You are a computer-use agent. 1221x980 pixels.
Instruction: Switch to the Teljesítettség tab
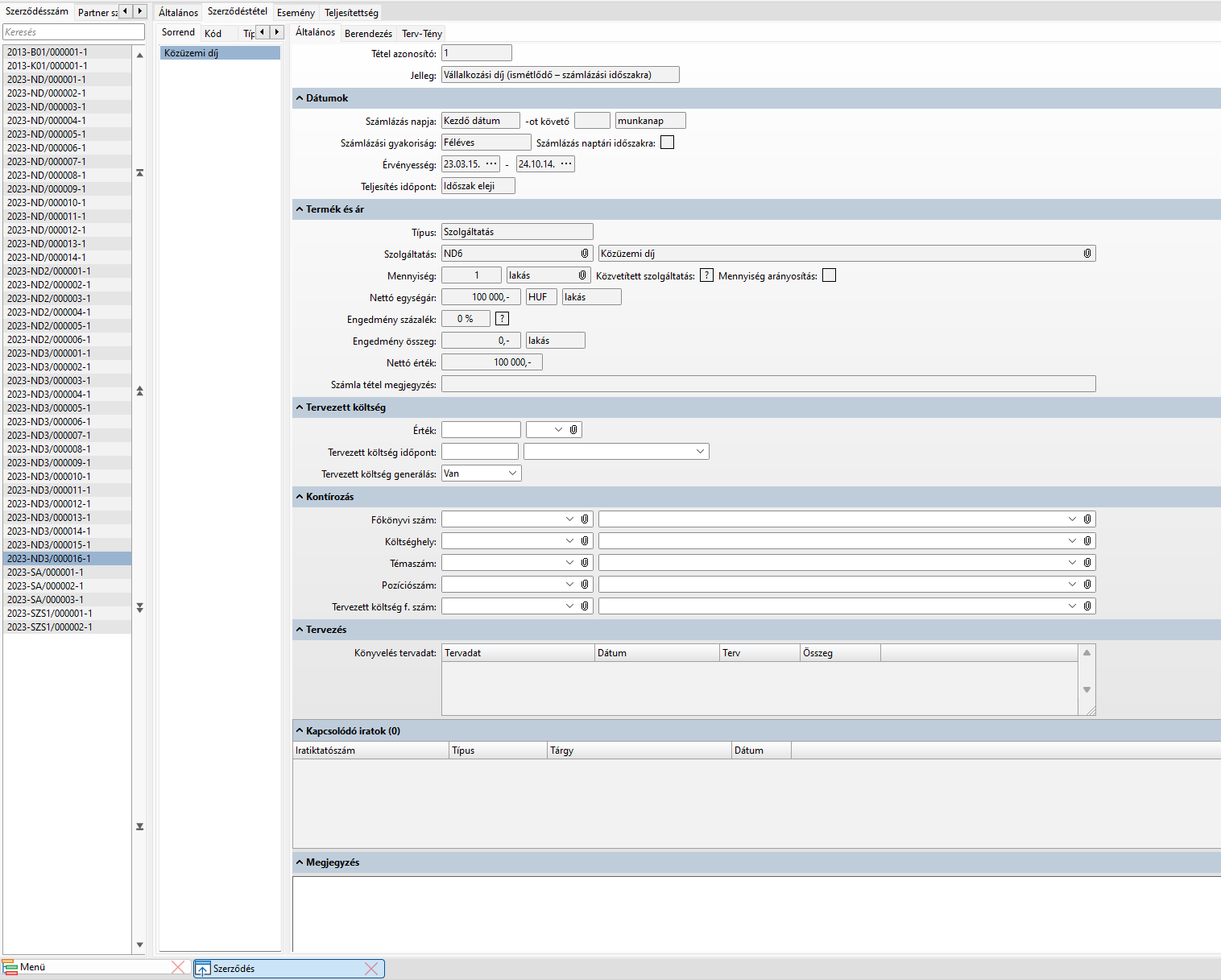(x=351, y=13)
